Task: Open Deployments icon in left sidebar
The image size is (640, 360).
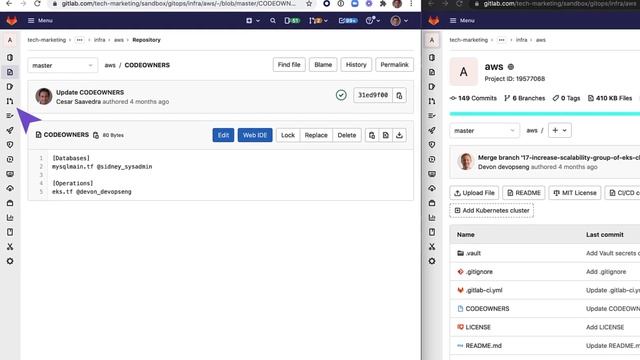Action: (10, 159)
